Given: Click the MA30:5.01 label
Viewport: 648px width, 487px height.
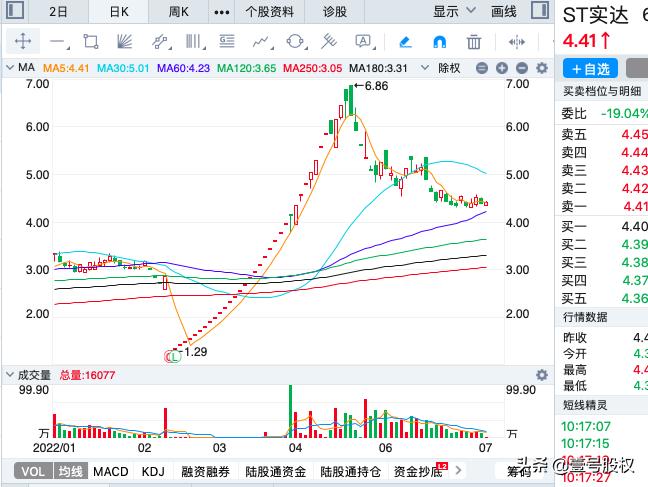Looking at the screenshot, I should coord(123,68).
